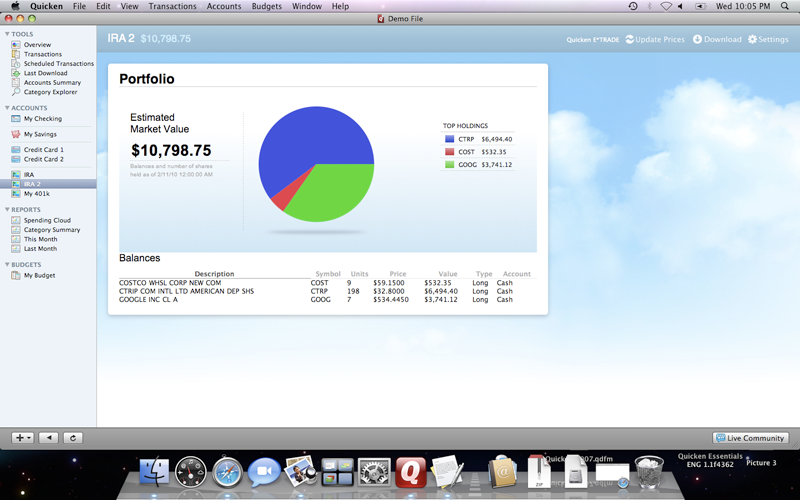Click the back arrow button at bottom

coord(49,438)
